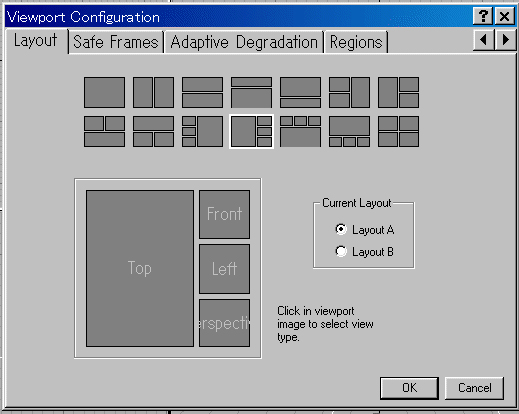Pick the two equal stacked horizontal viewports layout
Viewport: 519px width, 414px height.
tap(202, 92)
